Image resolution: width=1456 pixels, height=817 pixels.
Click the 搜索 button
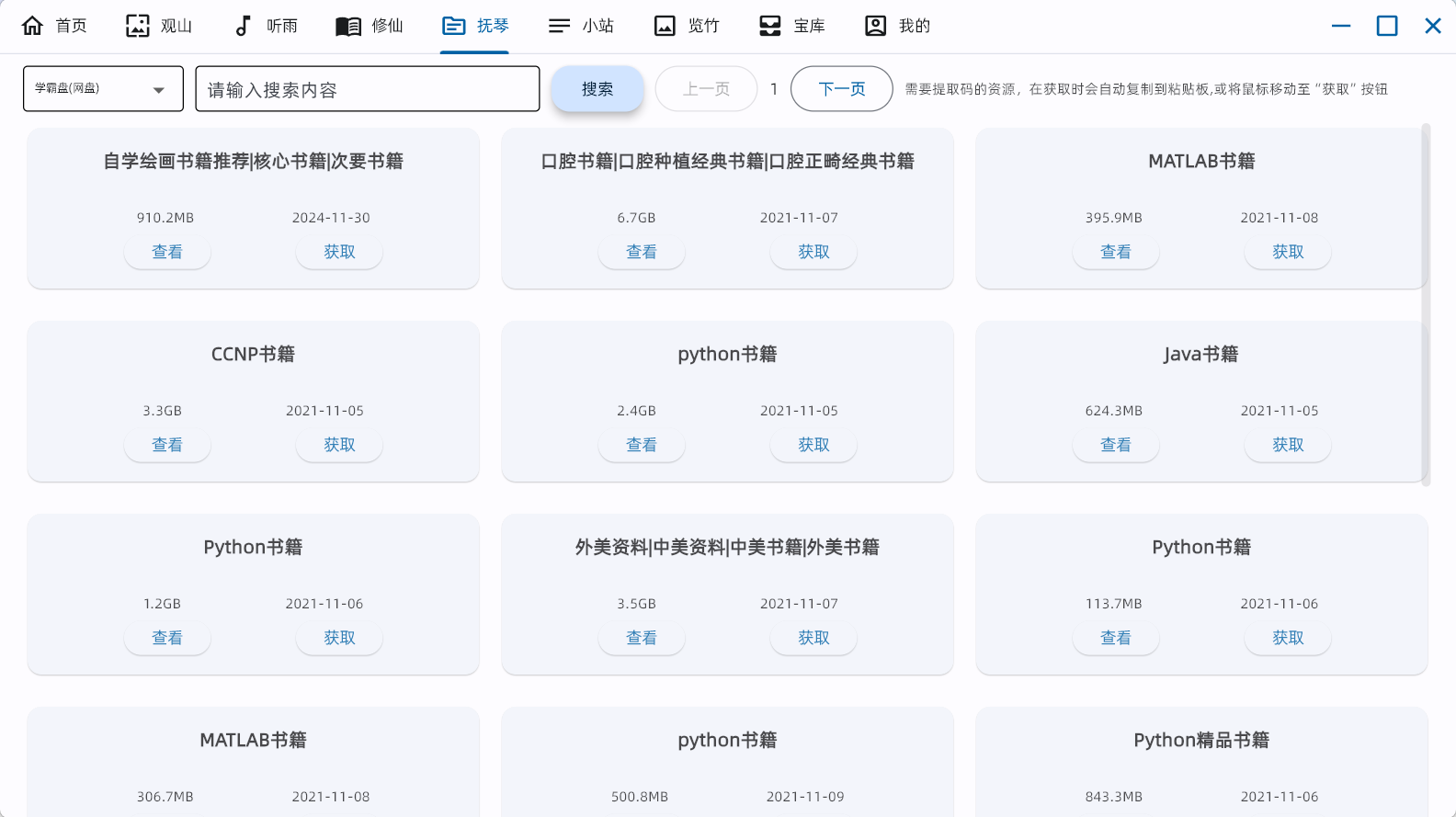click(597, 89)
